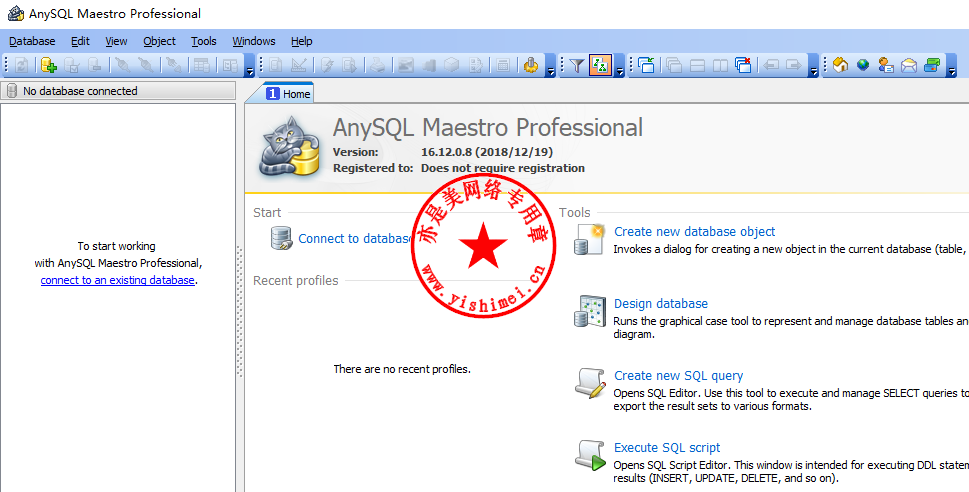Viewport: 969px width, 492px height.
Task: Open the Windows menu
Action: point(253,41)
